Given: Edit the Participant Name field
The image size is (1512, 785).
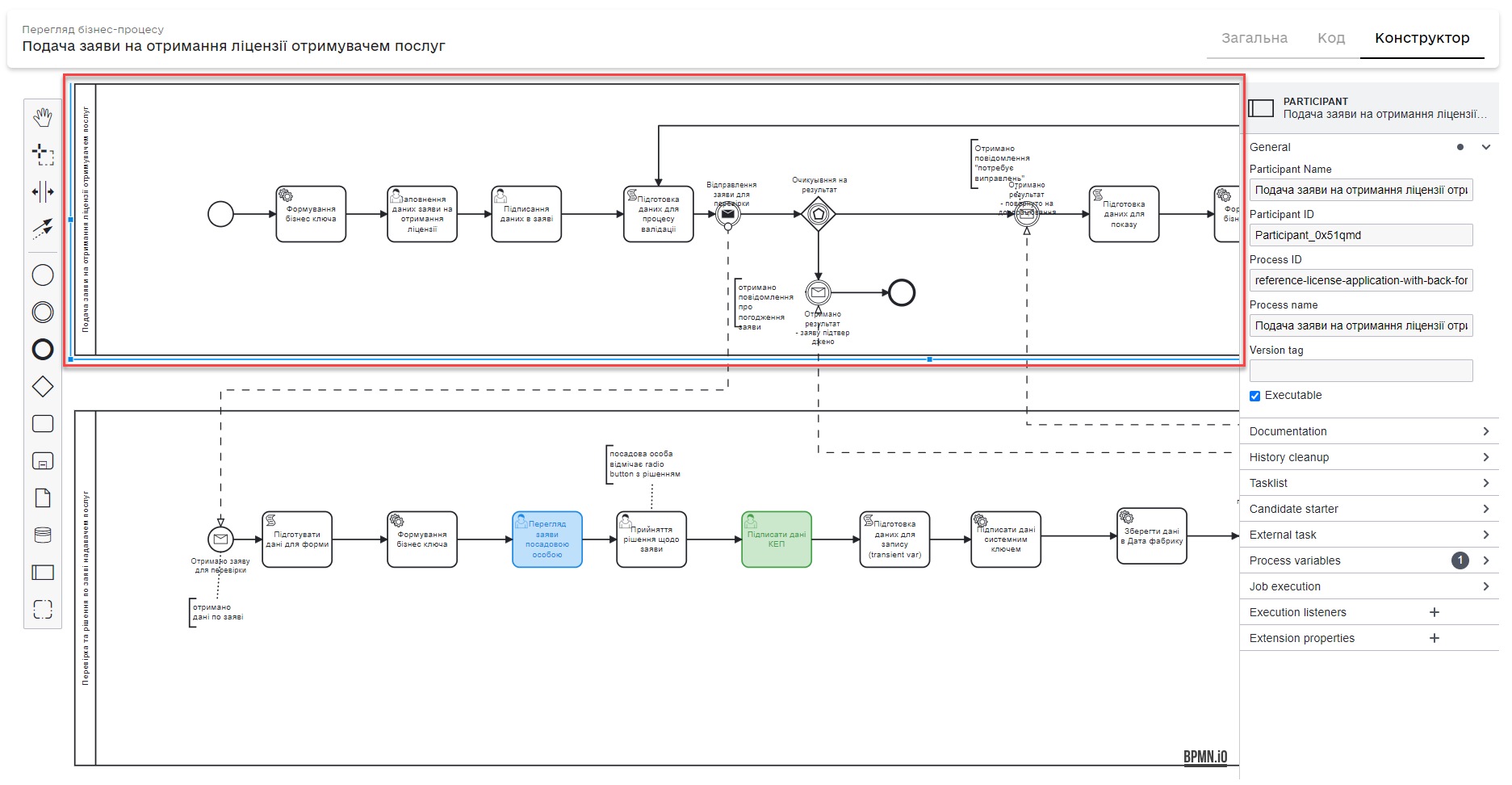Looking at the screenshot, I should click(x=1361, y=190).
